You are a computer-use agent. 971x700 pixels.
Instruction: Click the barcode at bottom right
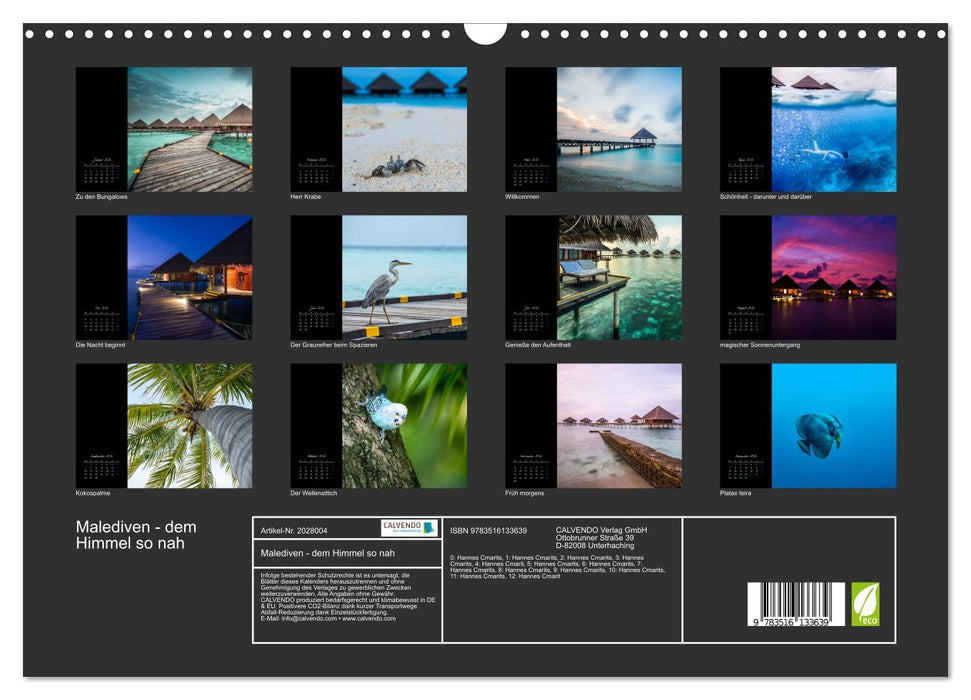(x=796, y=605)
